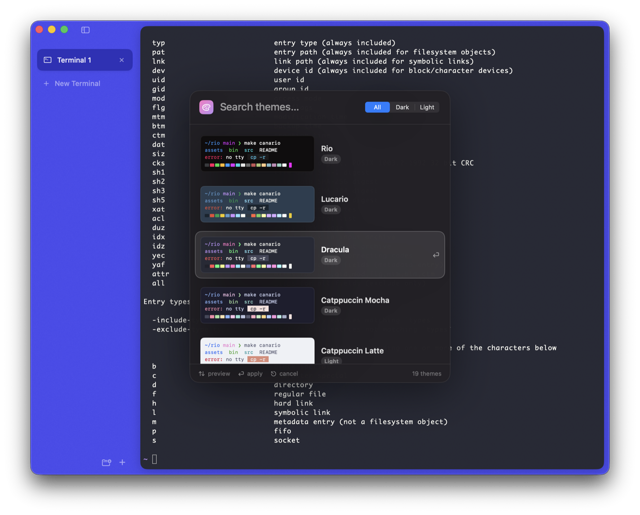Click the terminal icon in Terminal 1 tab
Image resolution: width=640 pixels, height=515 pixels.
tap(48, 60)
